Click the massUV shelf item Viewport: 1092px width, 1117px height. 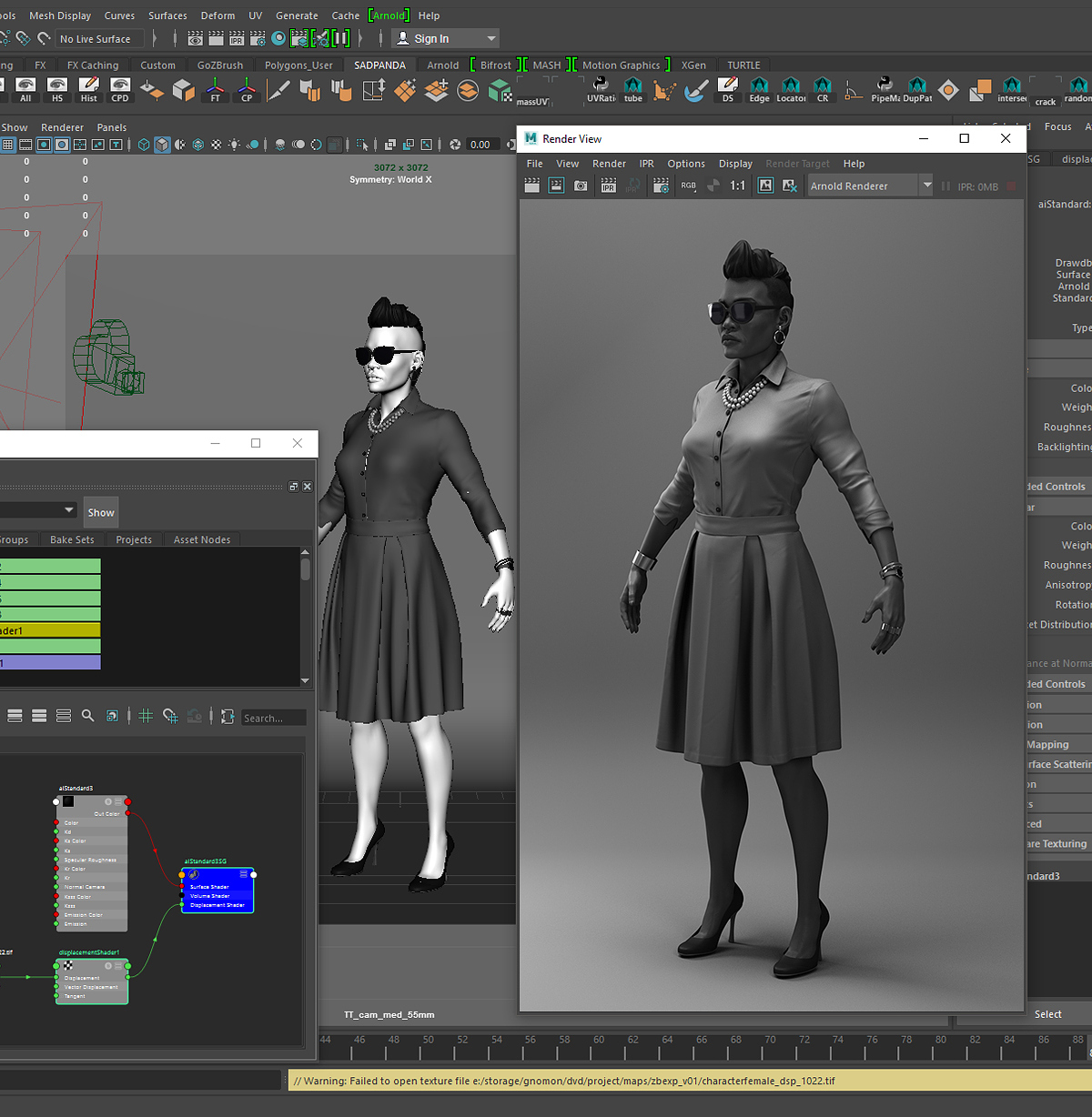pos(532,92)
